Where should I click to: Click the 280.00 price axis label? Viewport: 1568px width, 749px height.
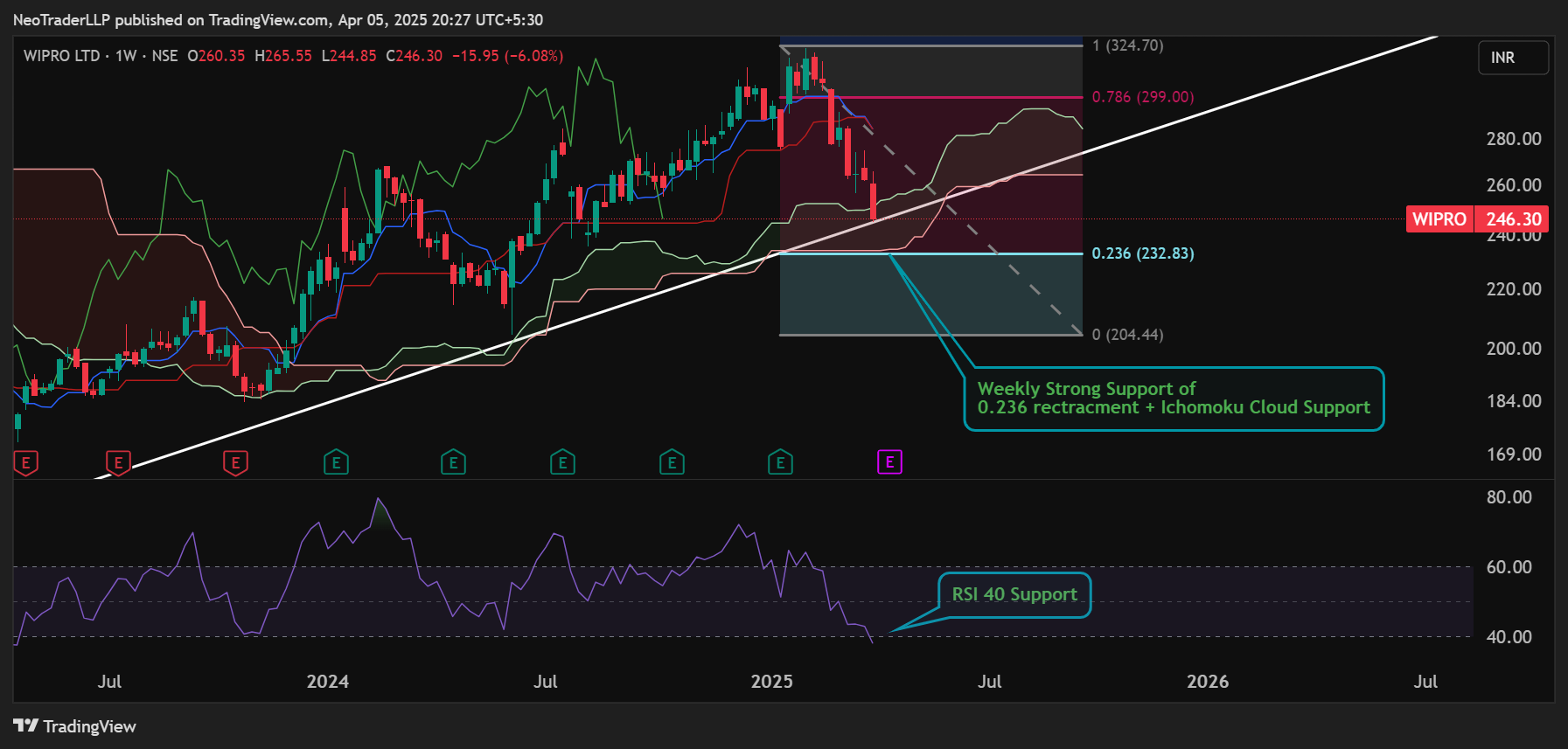pos(1513,139)
